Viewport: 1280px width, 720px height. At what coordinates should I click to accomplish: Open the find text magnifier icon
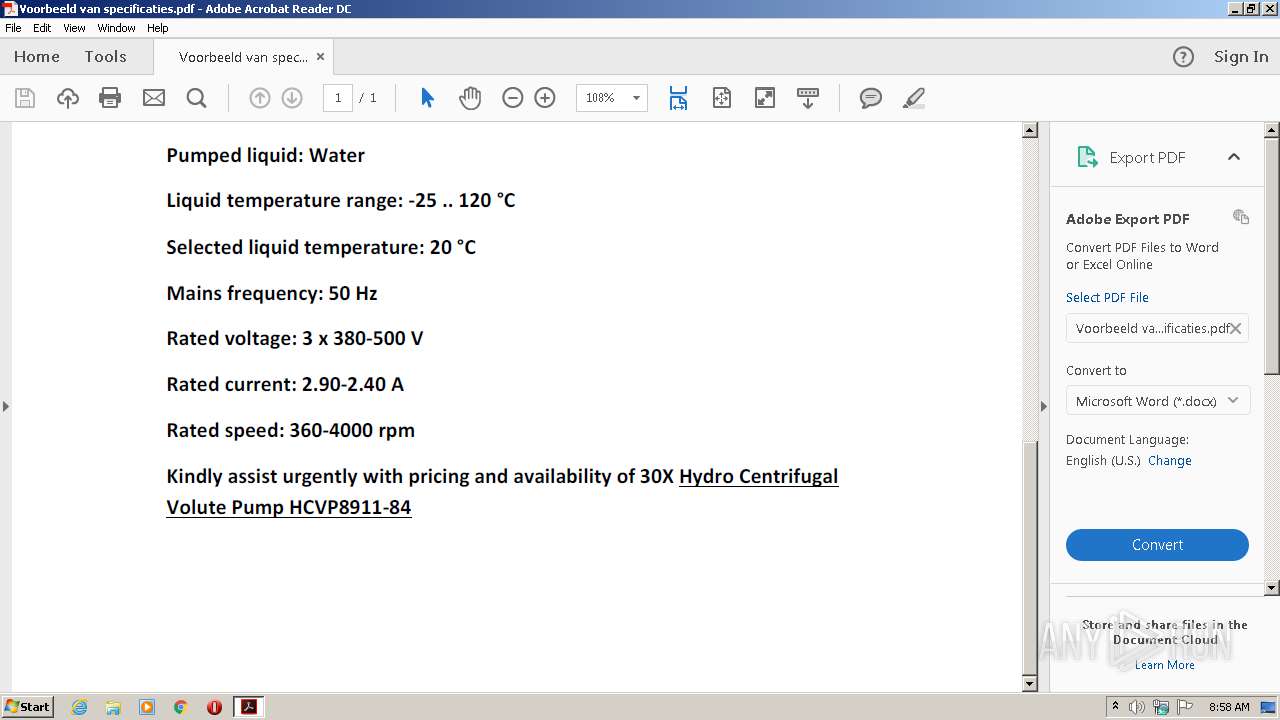[x=196, y=98]
